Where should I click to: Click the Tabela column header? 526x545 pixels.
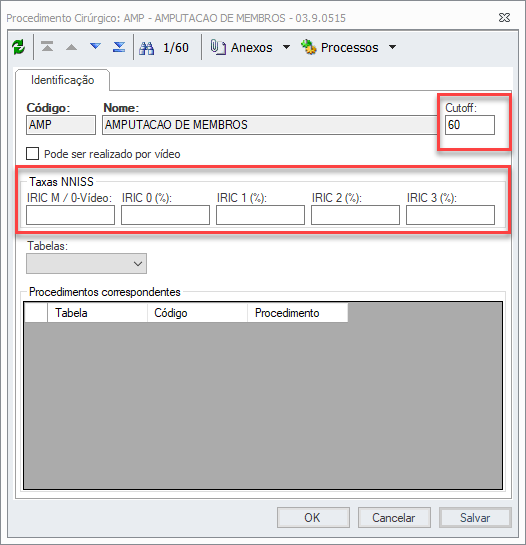point(97,313)
